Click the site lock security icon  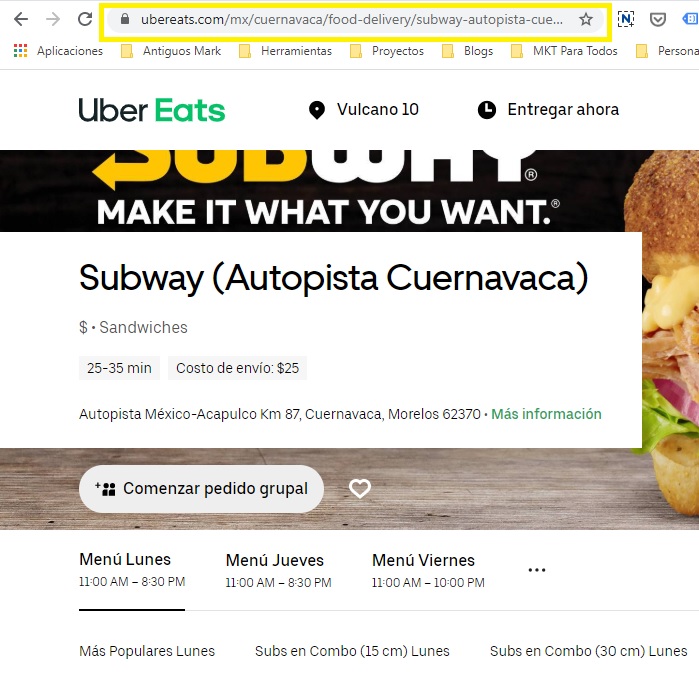click(x=125, y=19)
